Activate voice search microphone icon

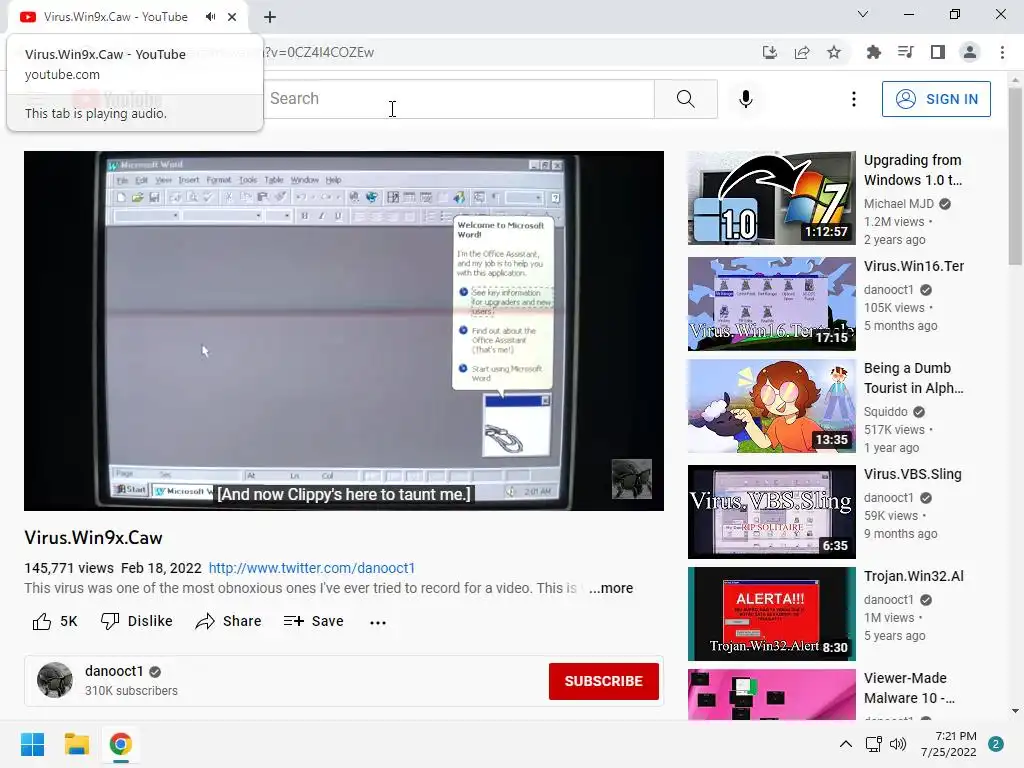coord(746,99)
